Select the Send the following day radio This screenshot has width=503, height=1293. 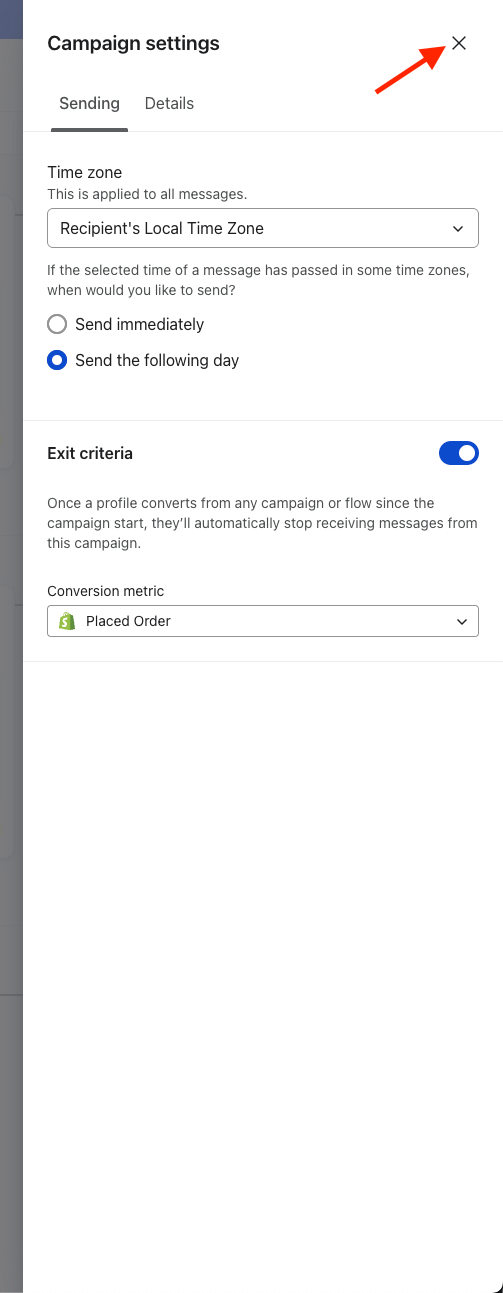click(57, 360)
